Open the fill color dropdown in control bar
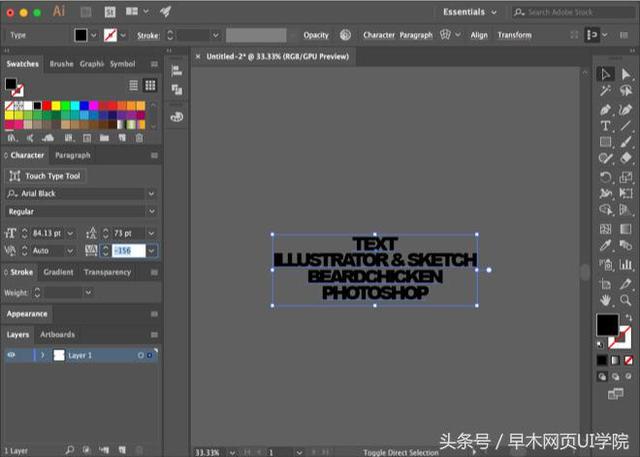The height and width of the screenshot is (457, 640). (x=93, y=35)
